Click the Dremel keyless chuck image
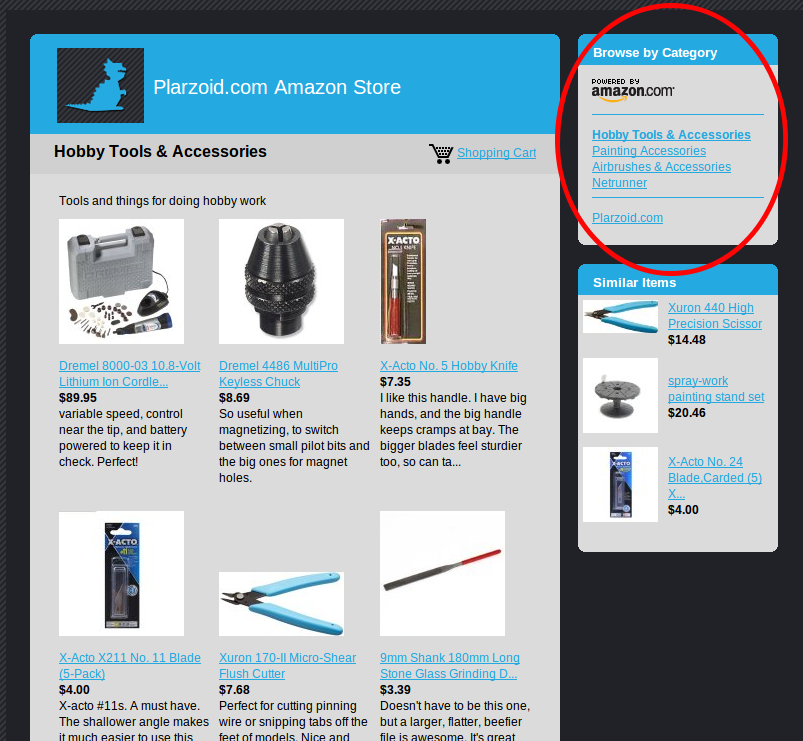The height and width of the screenshot is (741, 803). click(281, 282)
